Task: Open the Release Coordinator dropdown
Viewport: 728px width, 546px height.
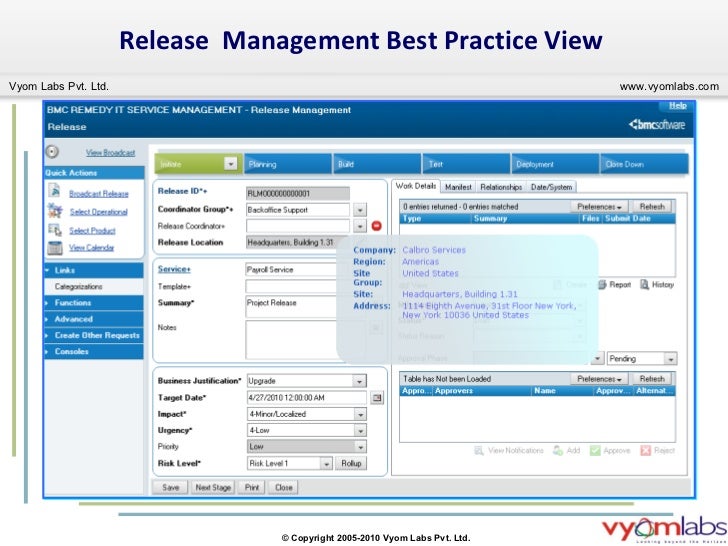Action: (x=360, y=226)
